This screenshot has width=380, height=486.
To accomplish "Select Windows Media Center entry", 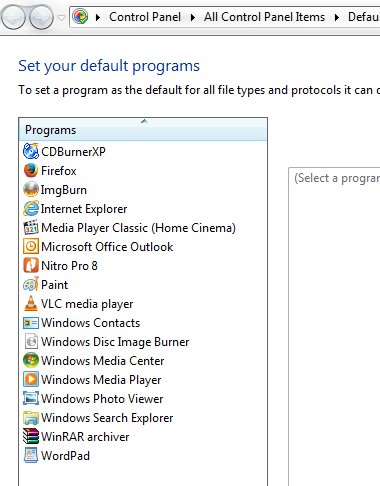I will (103, 361).
